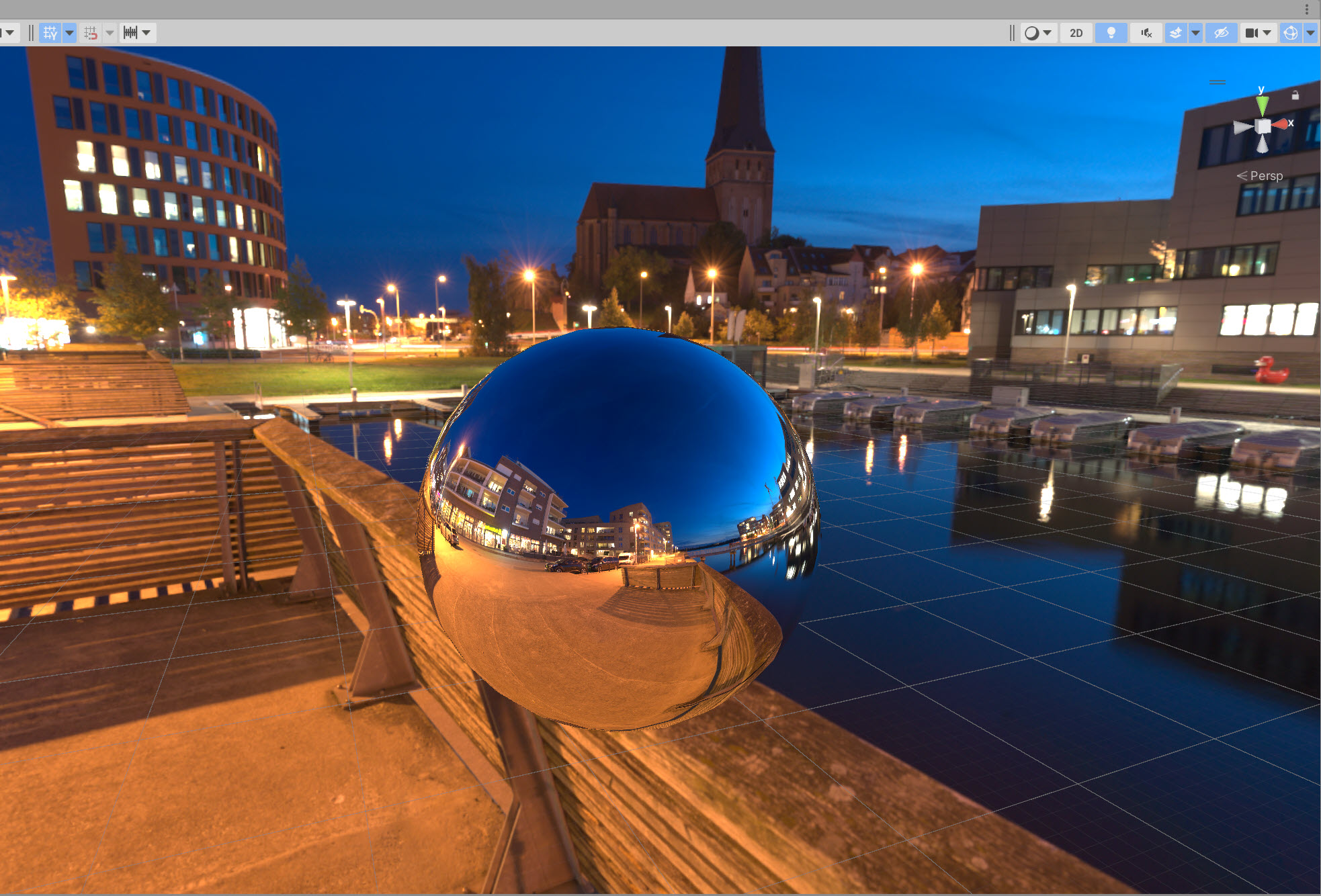This screenshot has height=896, width=1321.
Task: Expand the gizmos options dropdown arrow
Action: point(1310,33)
